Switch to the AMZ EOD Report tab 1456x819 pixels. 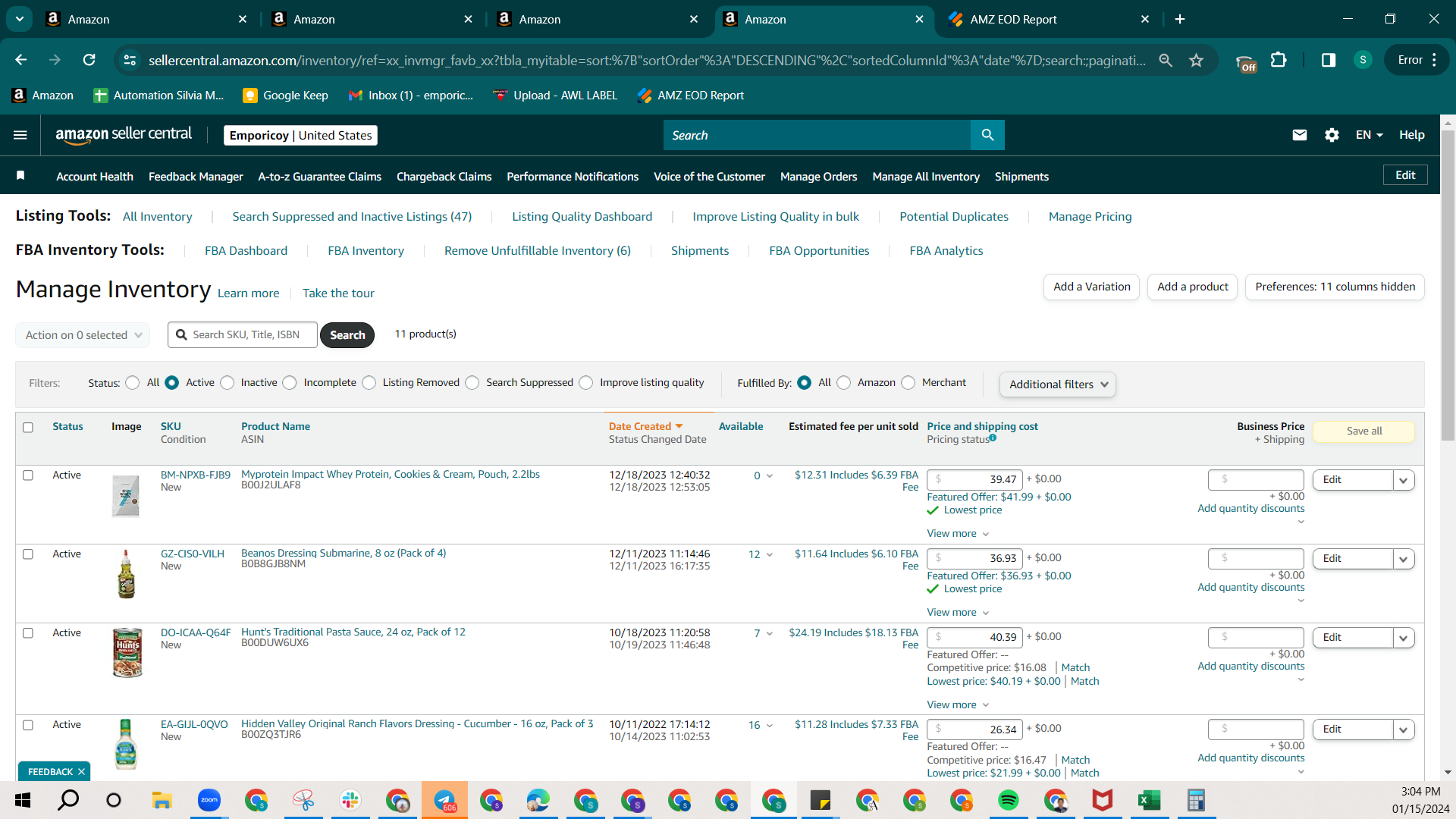click(1050, 19)
